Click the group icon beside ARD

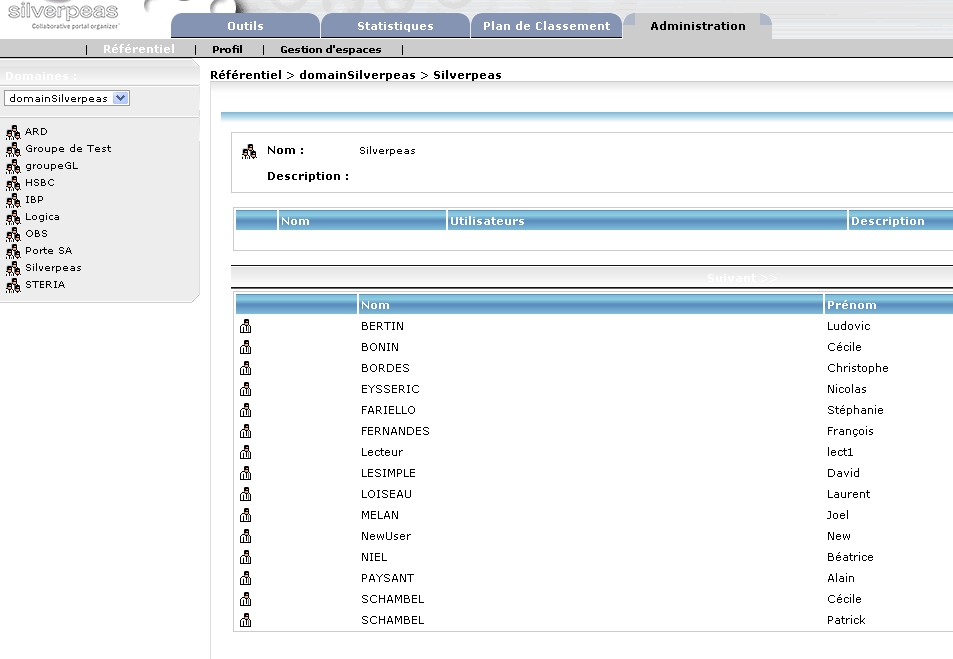[x=13, y=132]
